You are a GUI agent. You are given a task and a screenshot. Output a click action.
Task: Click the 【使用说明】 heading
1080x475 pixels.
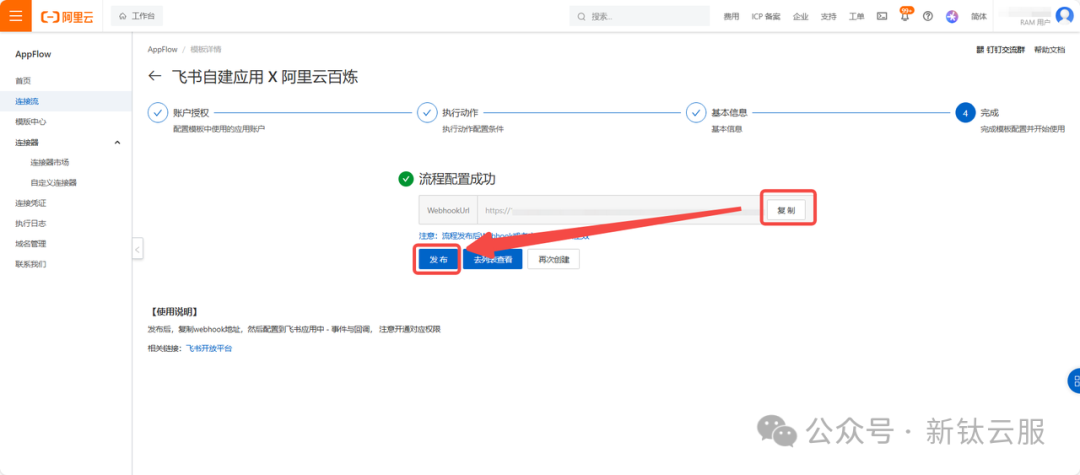point(174,312)
